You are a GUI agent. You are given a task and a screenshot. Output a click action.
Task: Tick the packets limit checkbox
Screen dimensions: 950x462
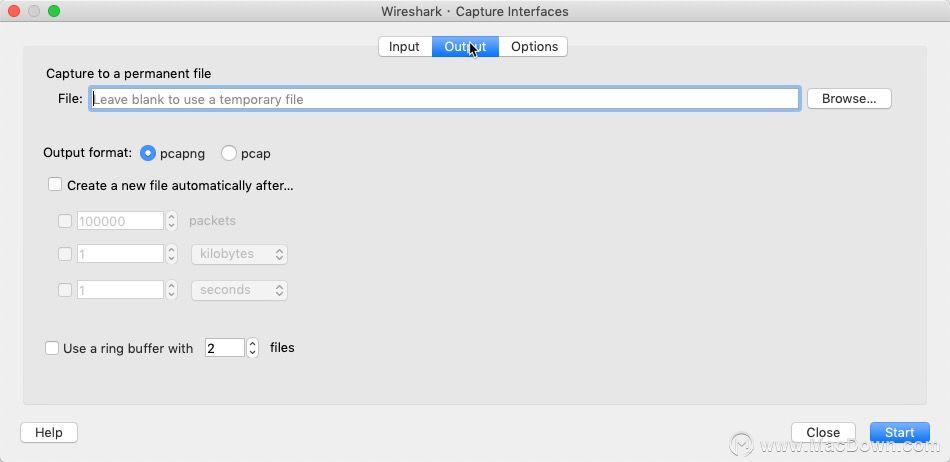[65, 221]
